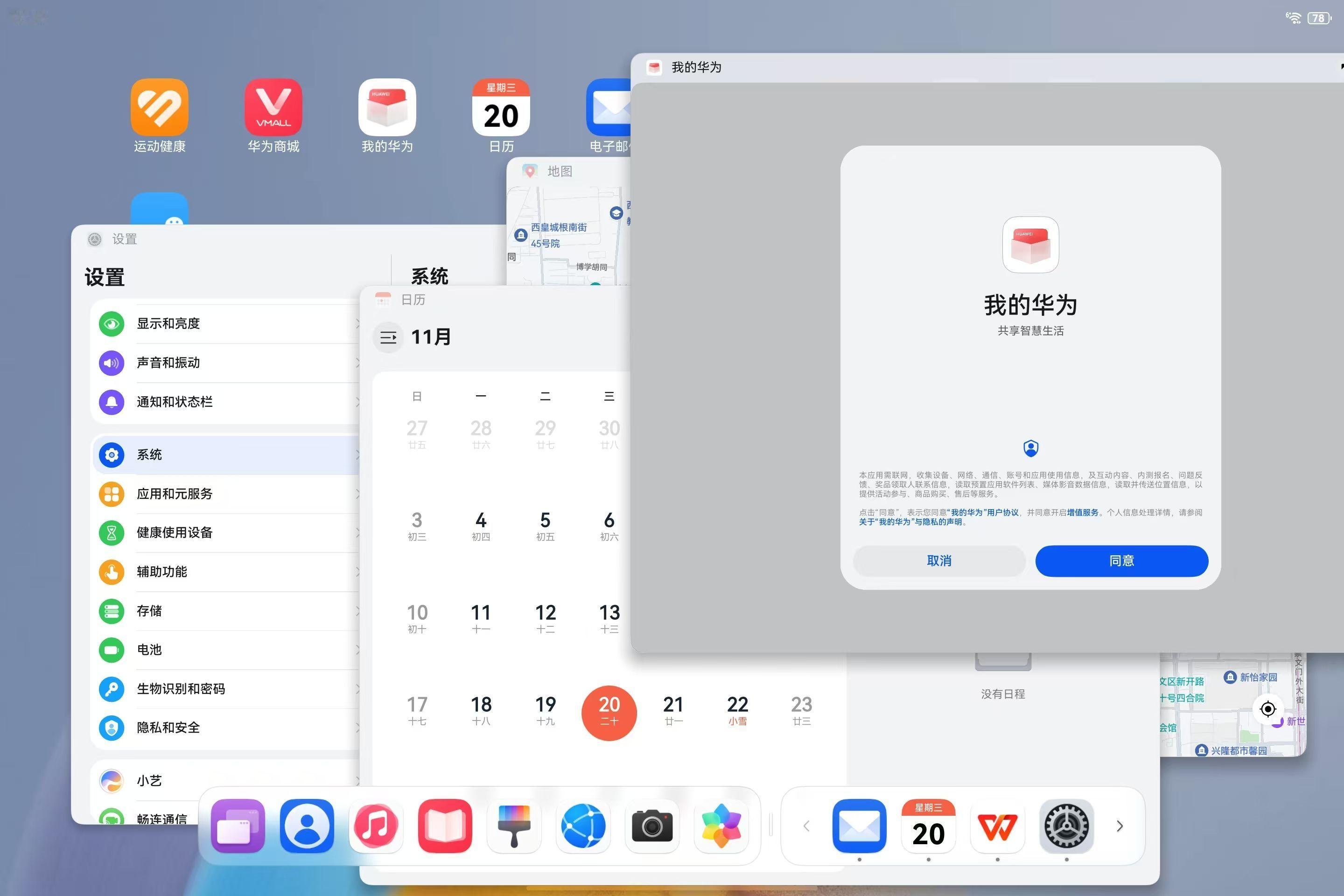Click the 我的华为 window title bar
This screenshot has width=1344, height=896.
(x=987, y=67)
